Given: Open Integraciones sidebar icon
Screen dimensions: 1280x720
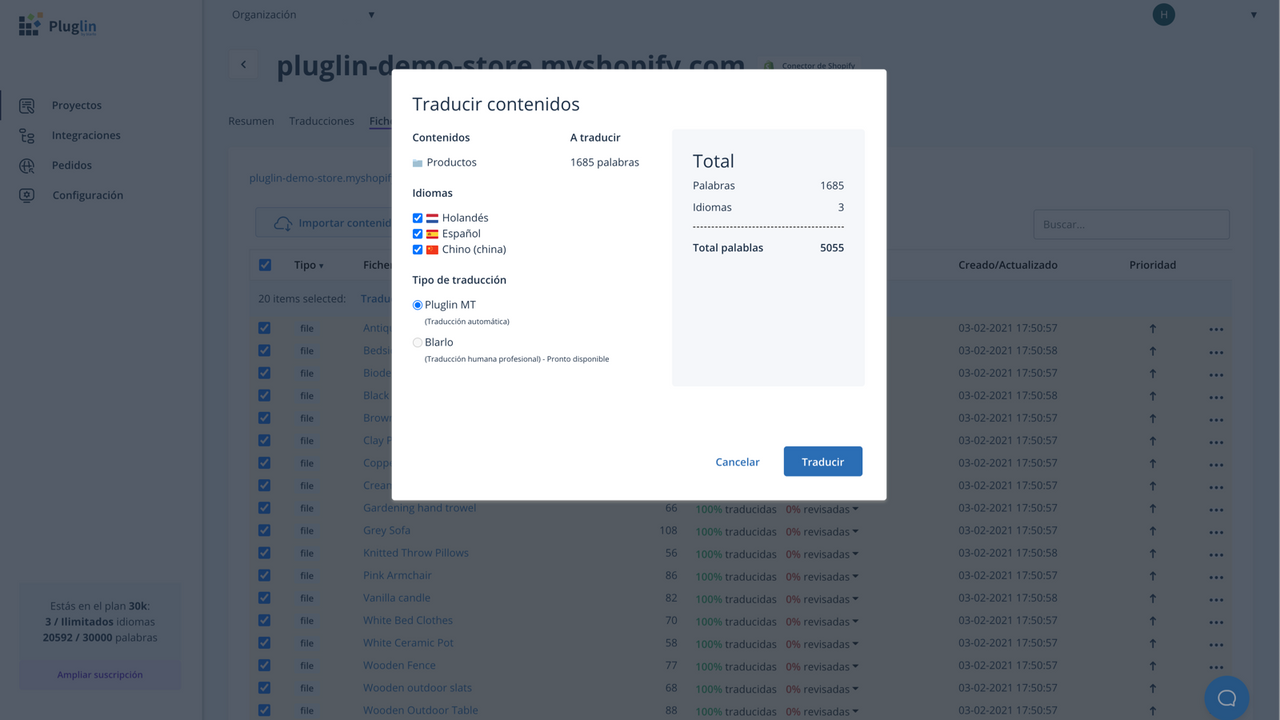Looking at the screenshot, I should tap(27, 135).
